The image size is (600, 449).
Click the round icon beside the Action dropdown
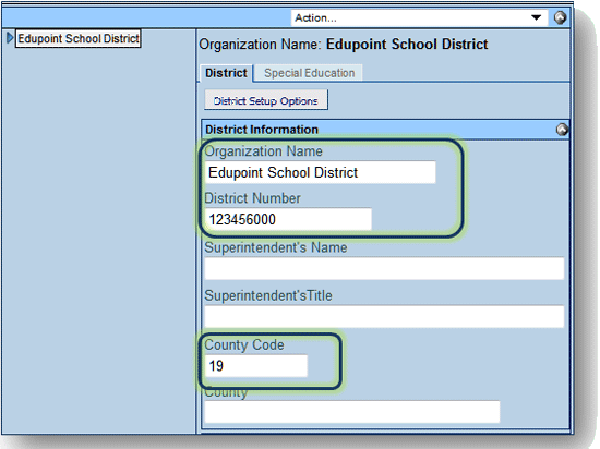pos(559,18)
